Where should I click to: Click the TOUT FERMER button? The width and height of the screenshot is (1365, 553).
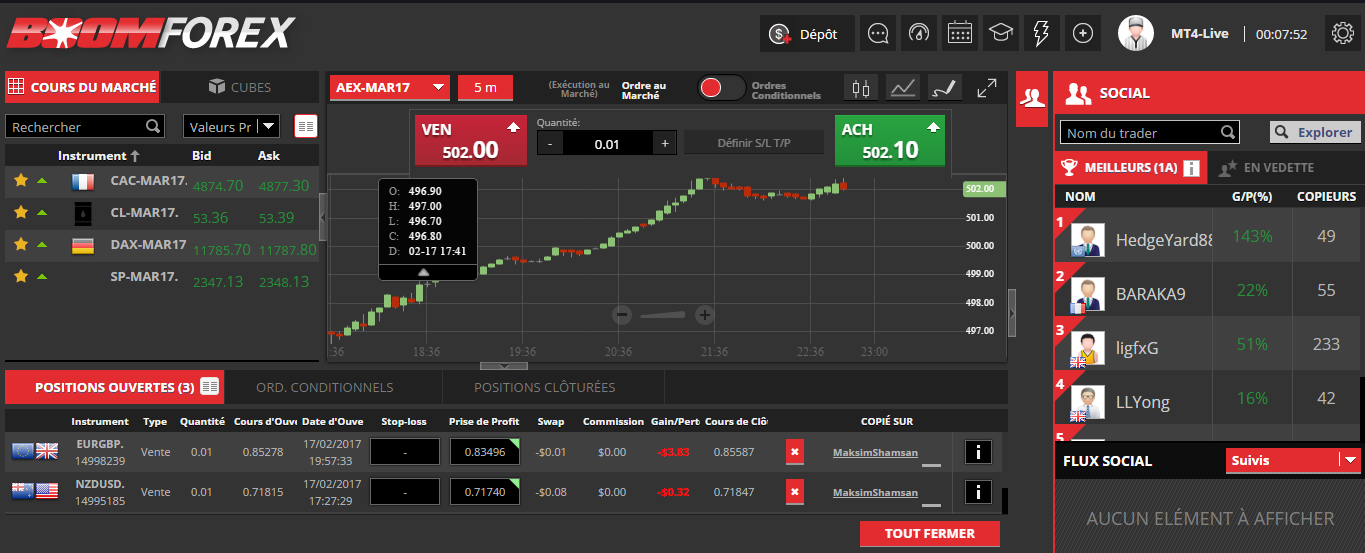coord(929,534)
